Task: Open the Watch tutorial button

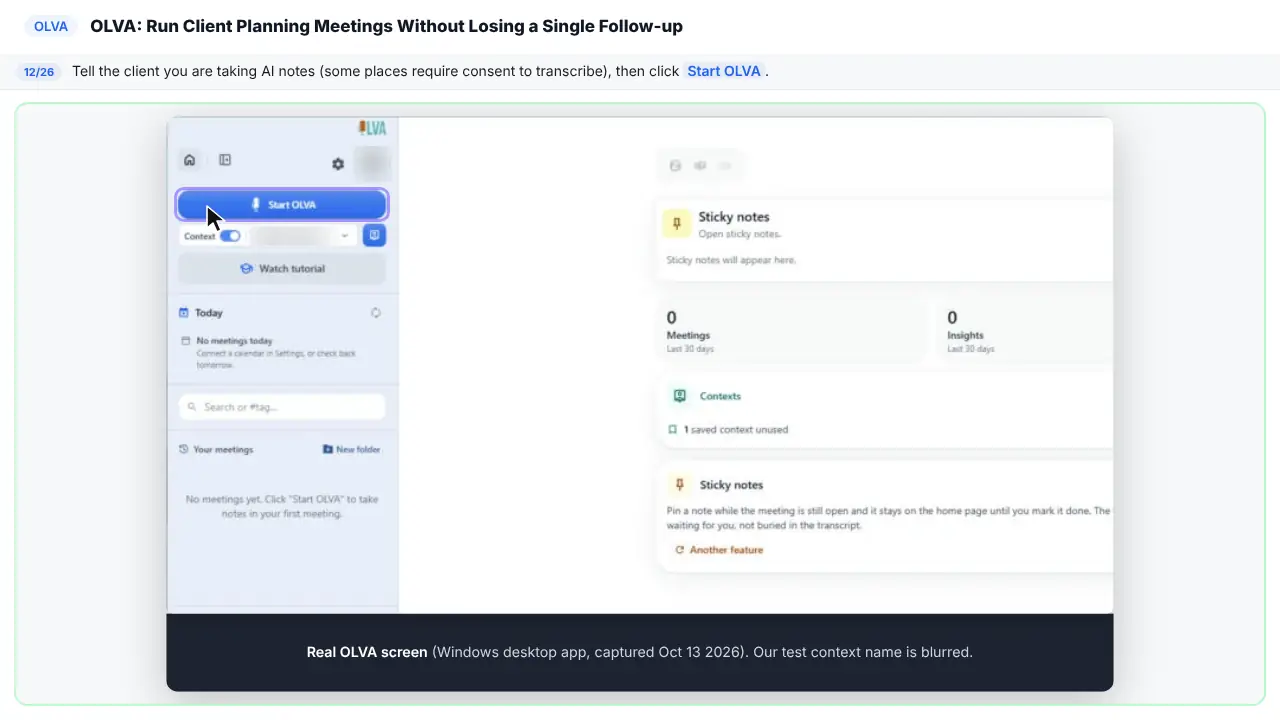Action: tap(282, 269)
